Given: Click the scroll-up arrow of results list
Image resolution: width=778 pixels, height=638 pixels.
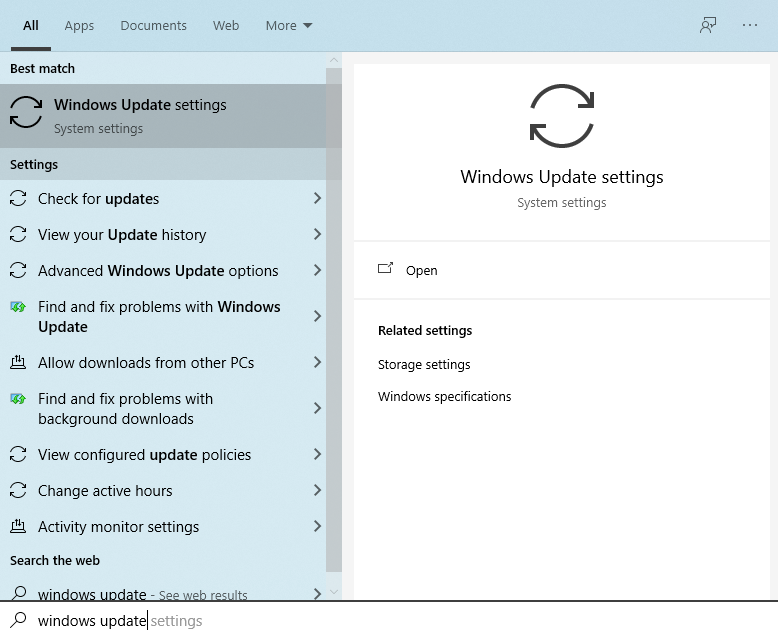Looking at the screenshot, I should point(334,60).
